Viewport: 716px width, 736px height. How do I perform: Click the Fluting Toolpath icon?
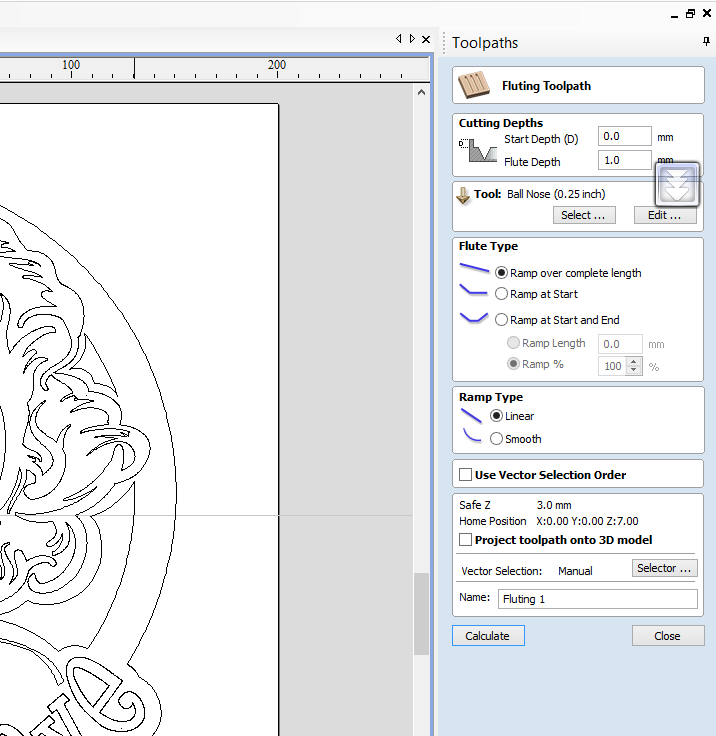tap(473, 86)
